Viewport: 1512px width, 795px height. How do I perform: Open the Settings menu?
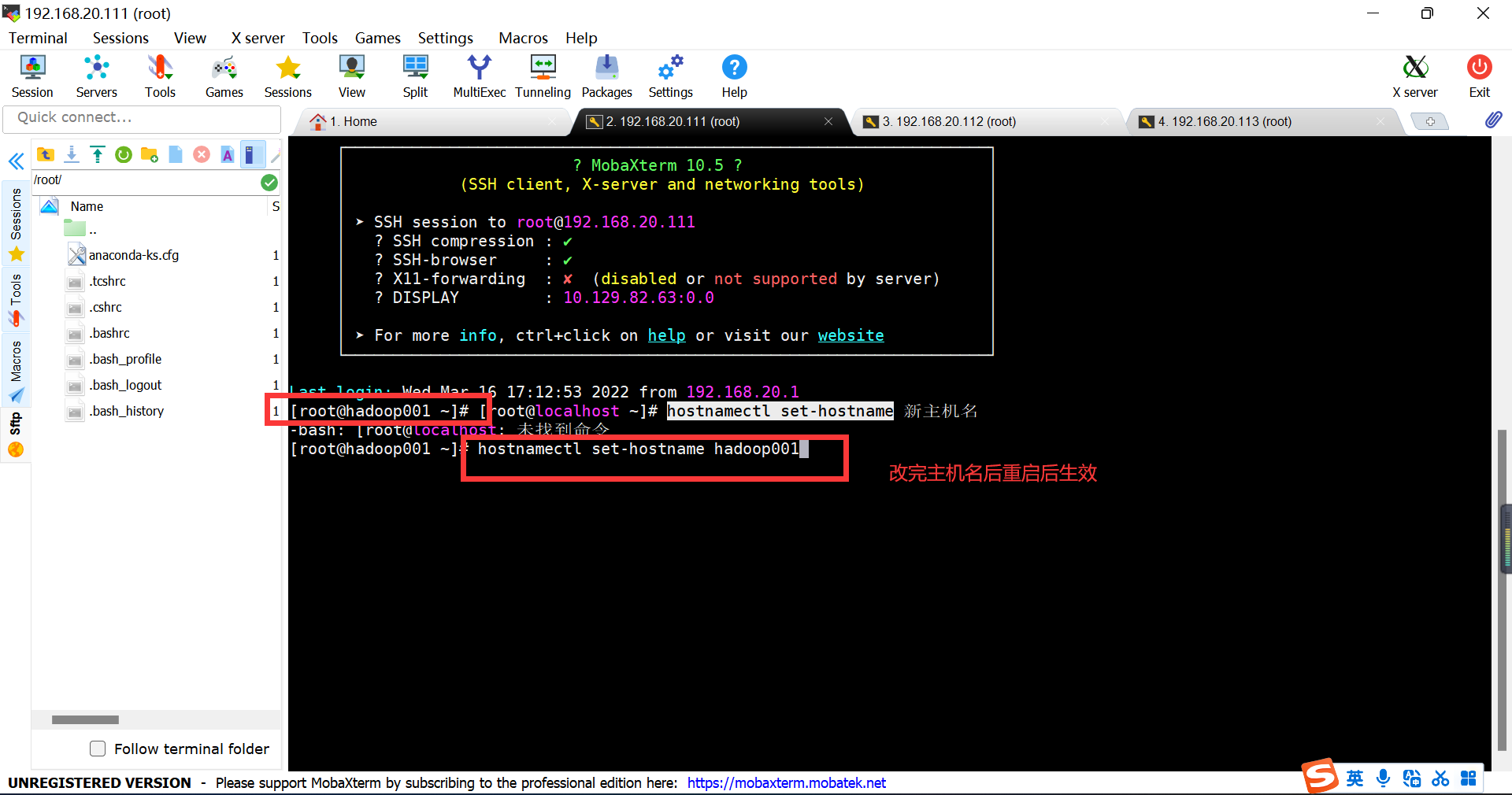click(x=445, y=38)
